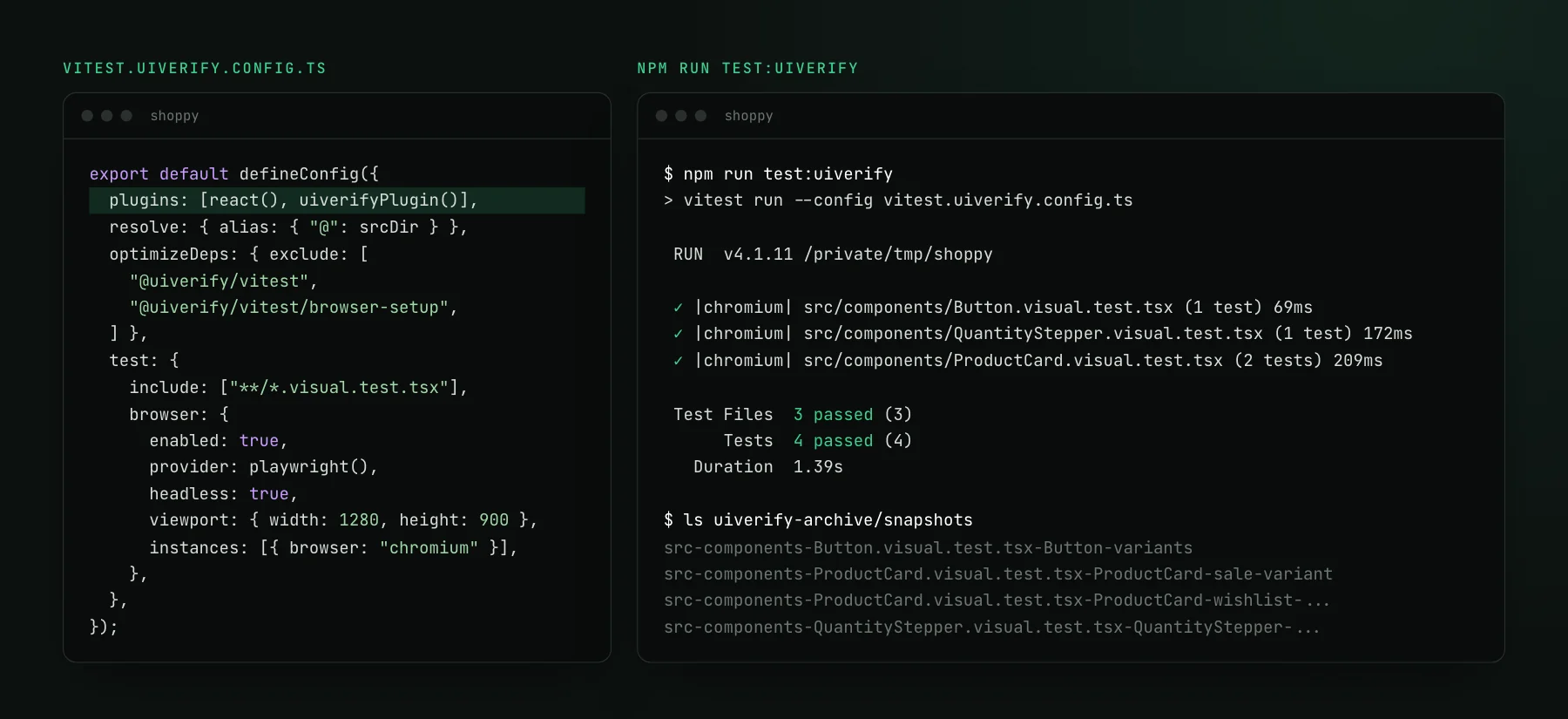
Task: Click the optimizeDeps exclude line
Action: click(x=239, y=254)
